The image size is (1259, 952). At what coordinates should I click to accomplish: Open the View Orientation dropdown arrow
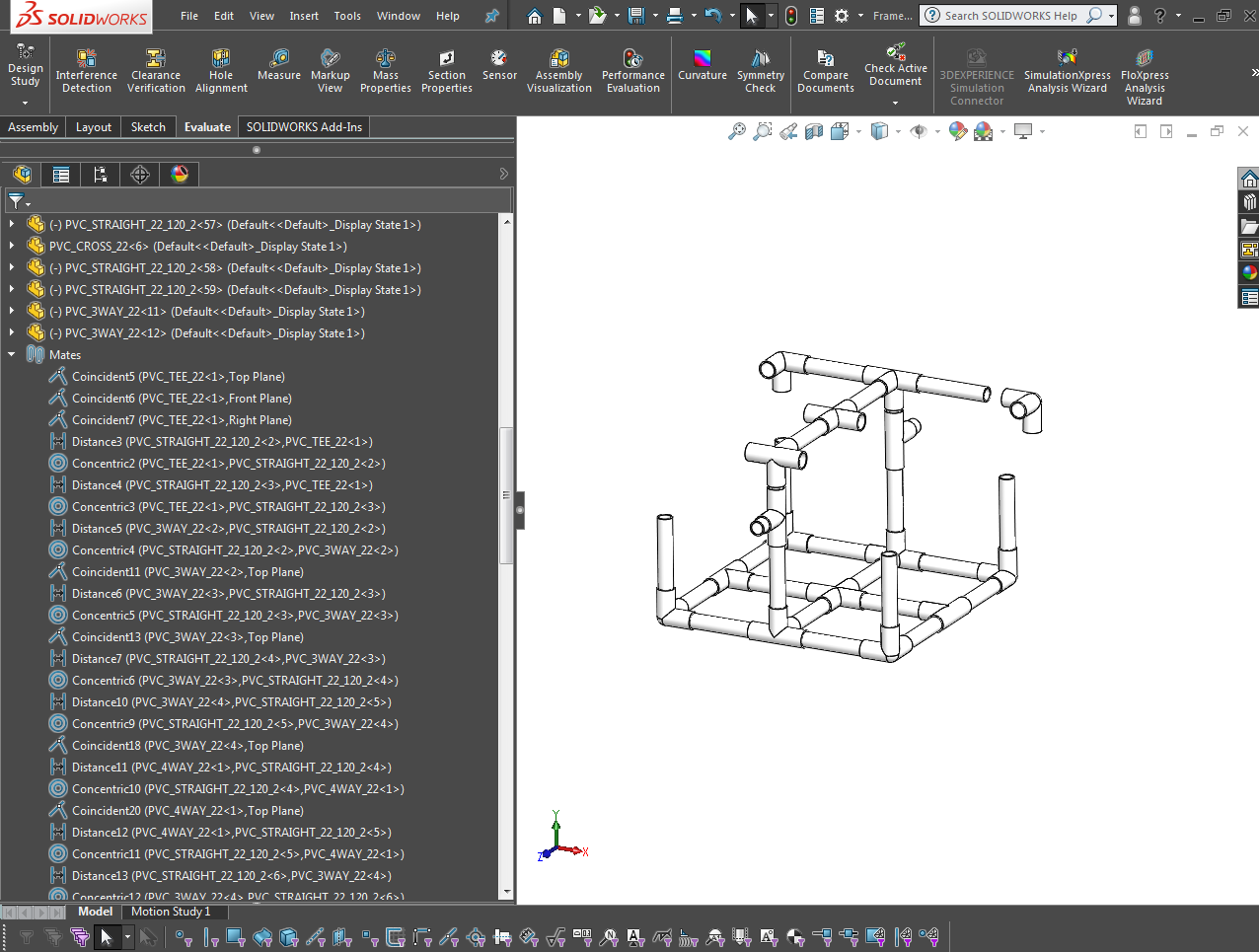pos(858,131)
